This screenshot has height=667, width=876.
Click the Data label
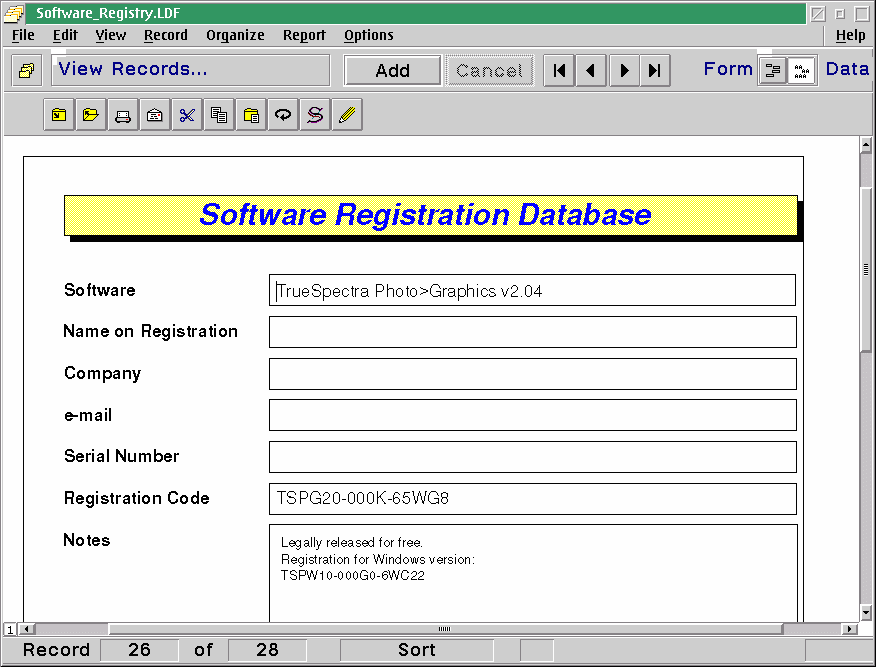[x=848, y=69]
